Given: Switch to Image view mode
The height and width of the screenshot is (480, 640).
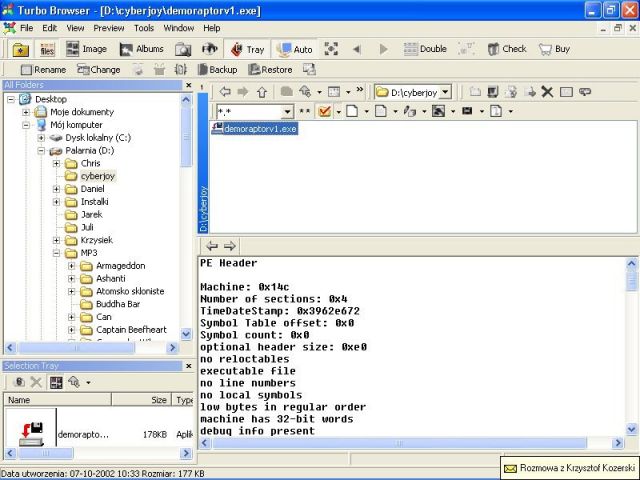Looking at the screenshot, I should coord(86,49).
